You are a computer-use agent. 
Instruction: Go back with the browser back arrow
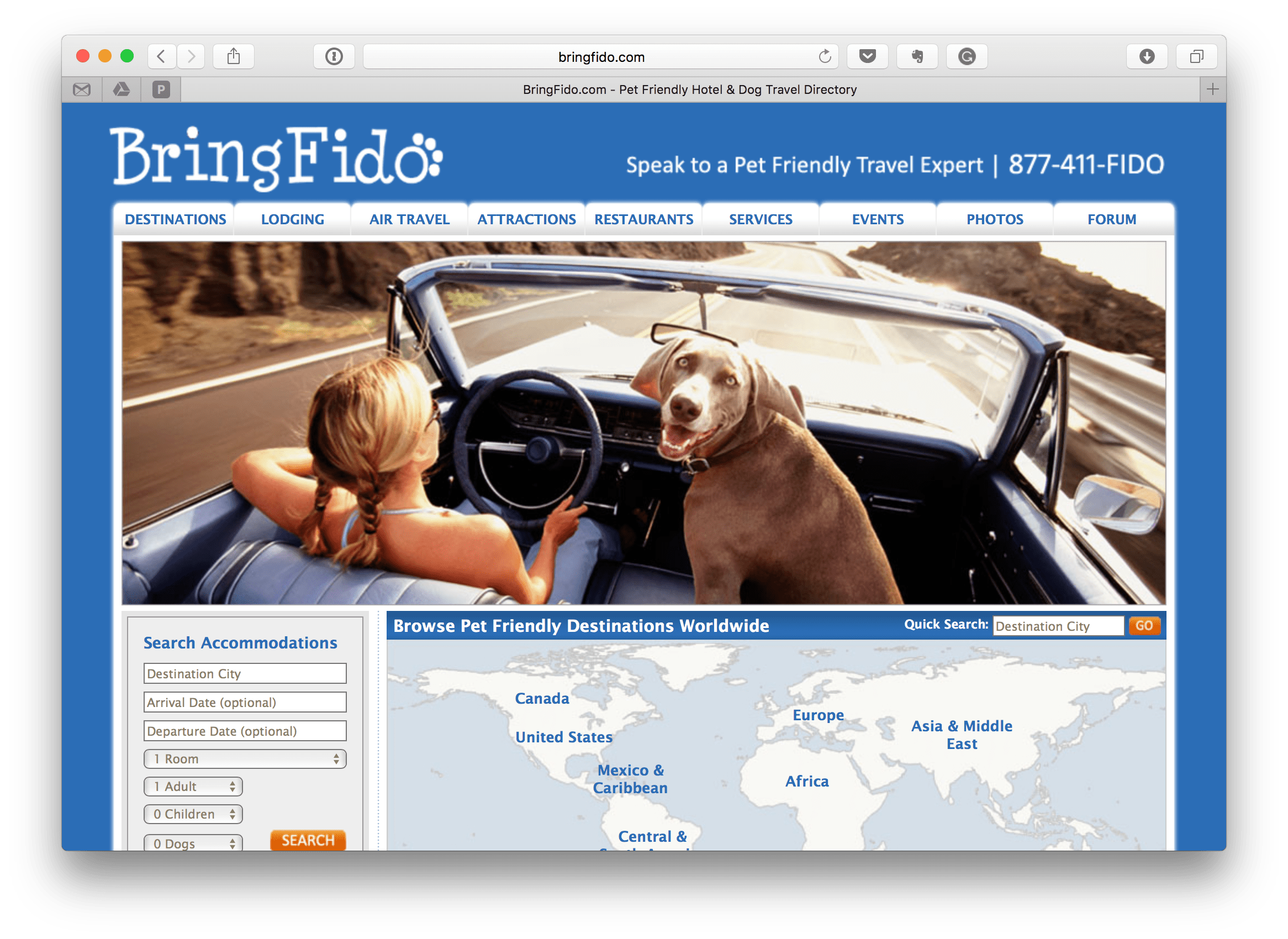(161, 56)
